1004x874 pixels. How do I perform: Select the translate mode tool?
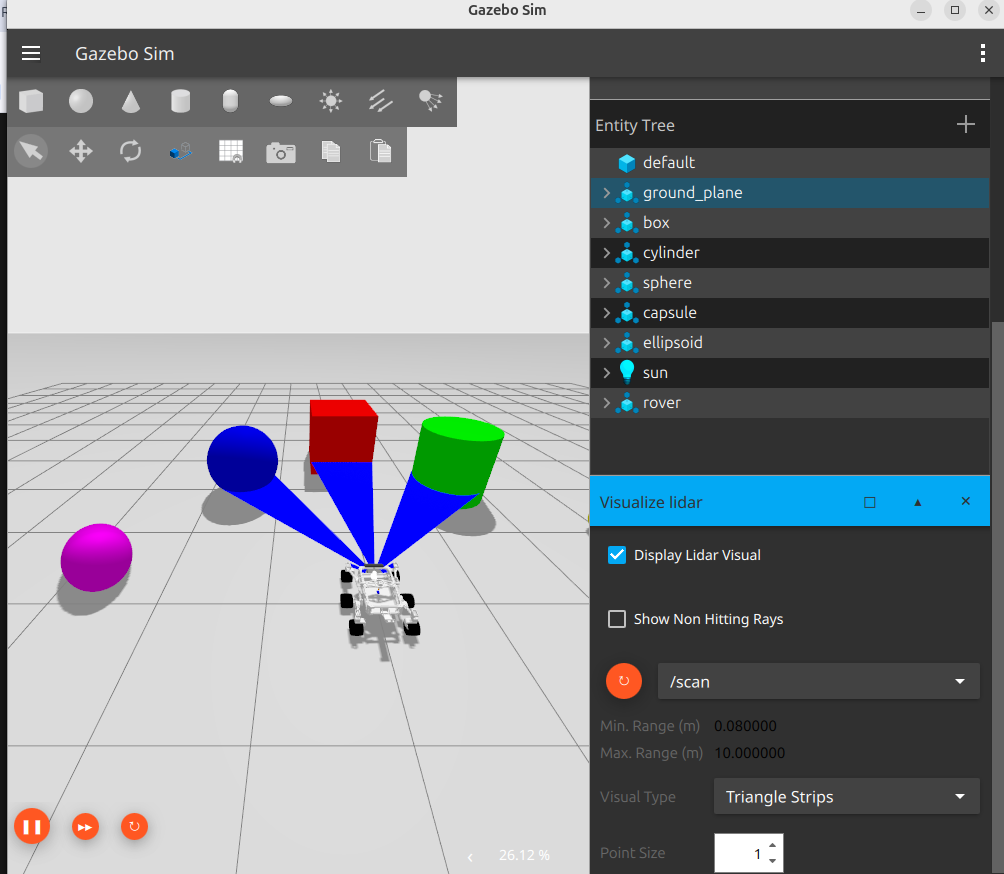click(x=81, y=151)
